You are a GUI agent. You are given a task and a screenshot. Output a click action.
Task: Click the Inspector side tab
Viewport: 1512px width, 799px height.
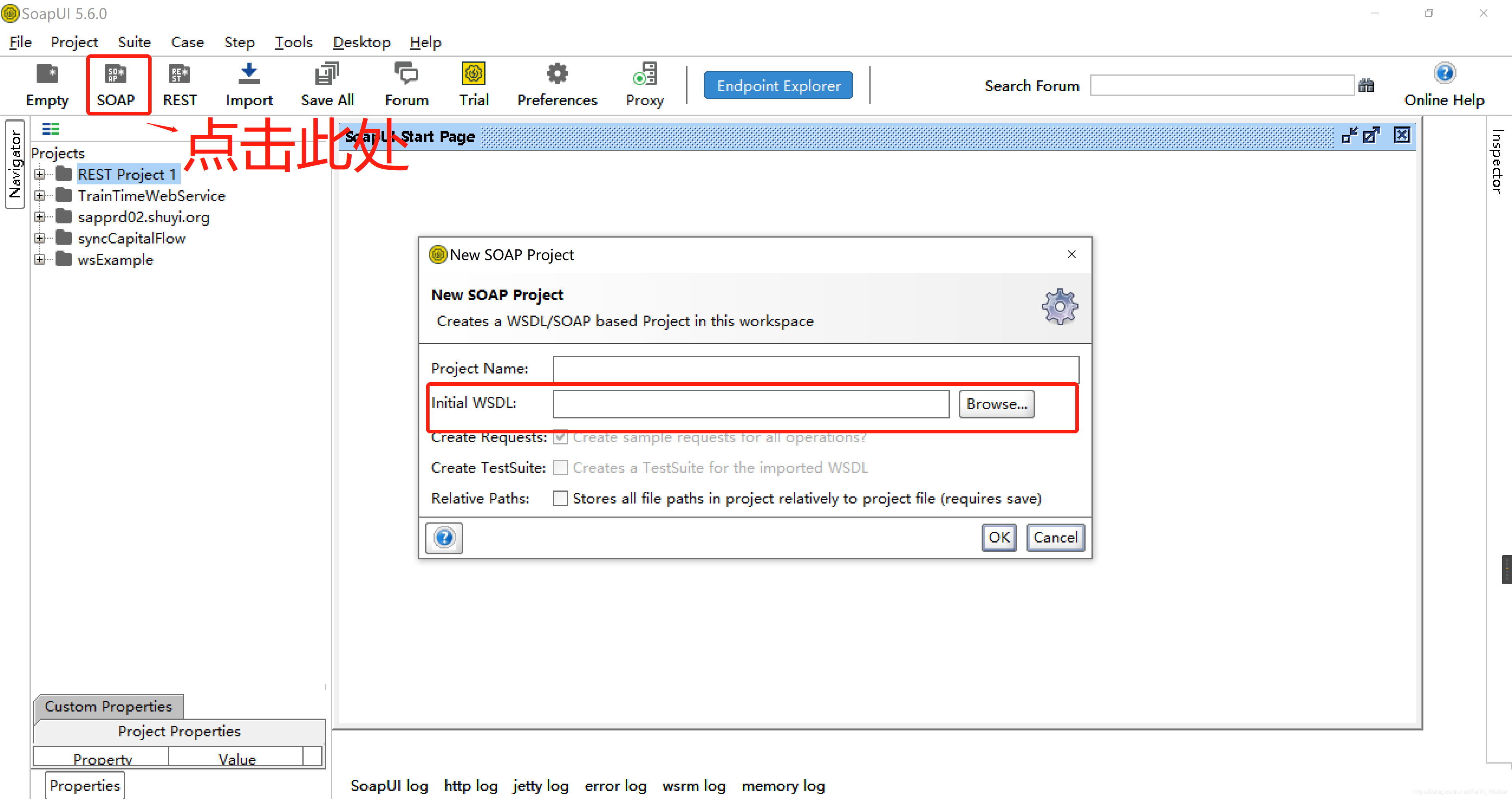[1497, 162]
